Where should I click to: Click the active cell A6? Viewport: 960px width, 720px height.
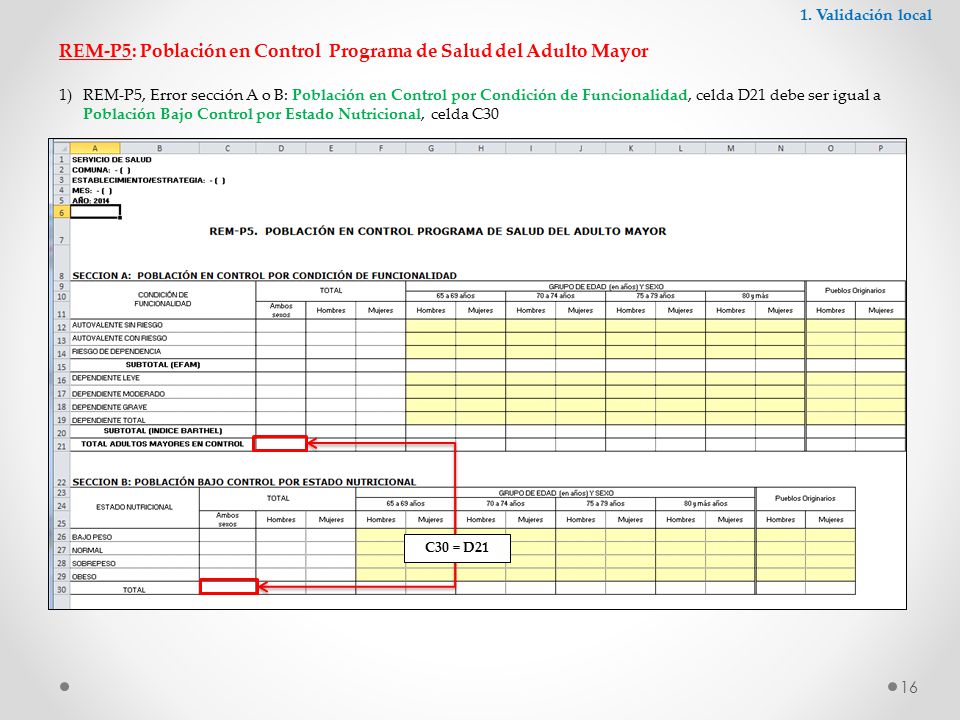pos(95,212)
